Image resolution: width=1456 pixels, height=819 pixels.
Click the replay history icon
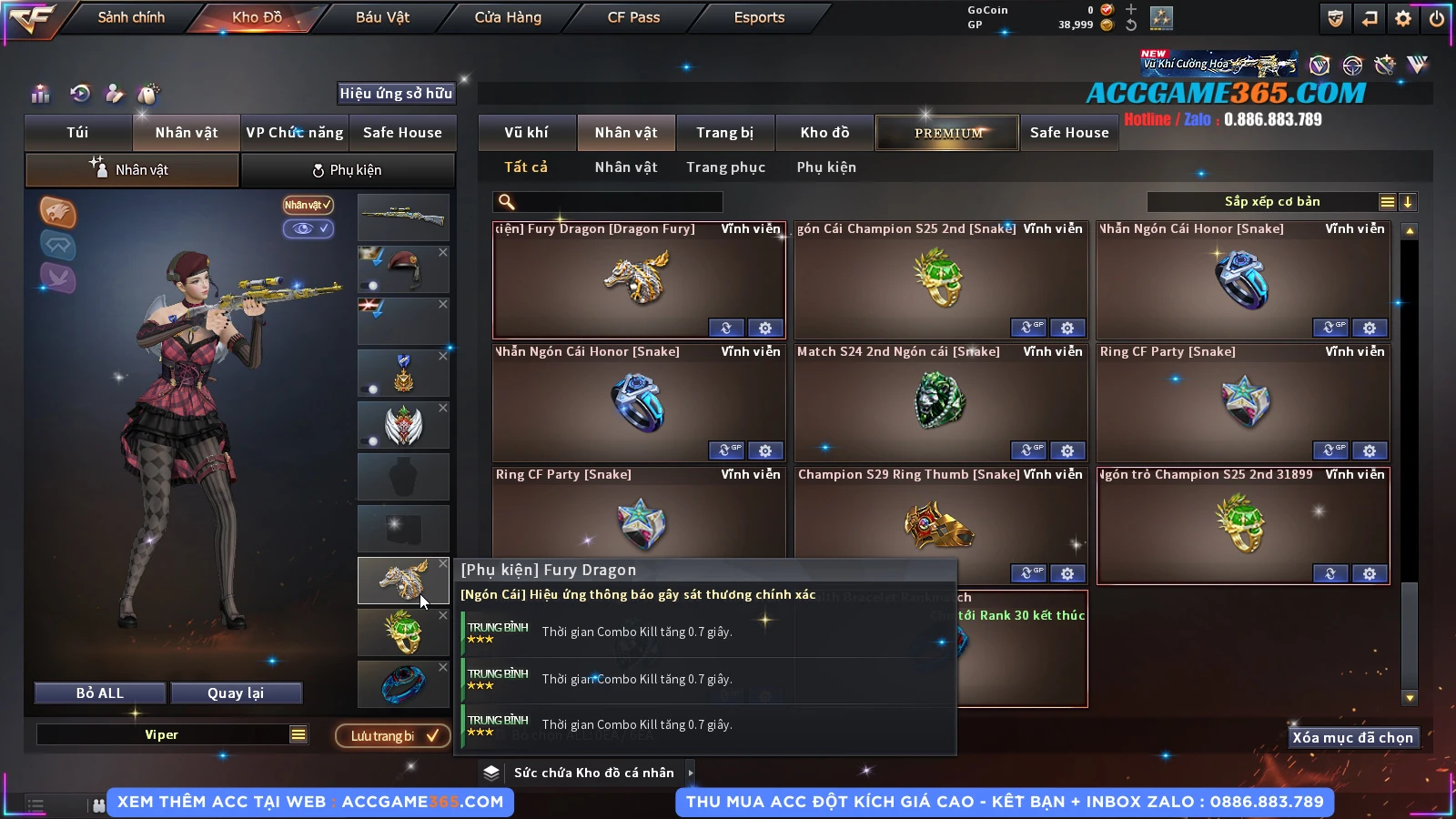point(80,93)
